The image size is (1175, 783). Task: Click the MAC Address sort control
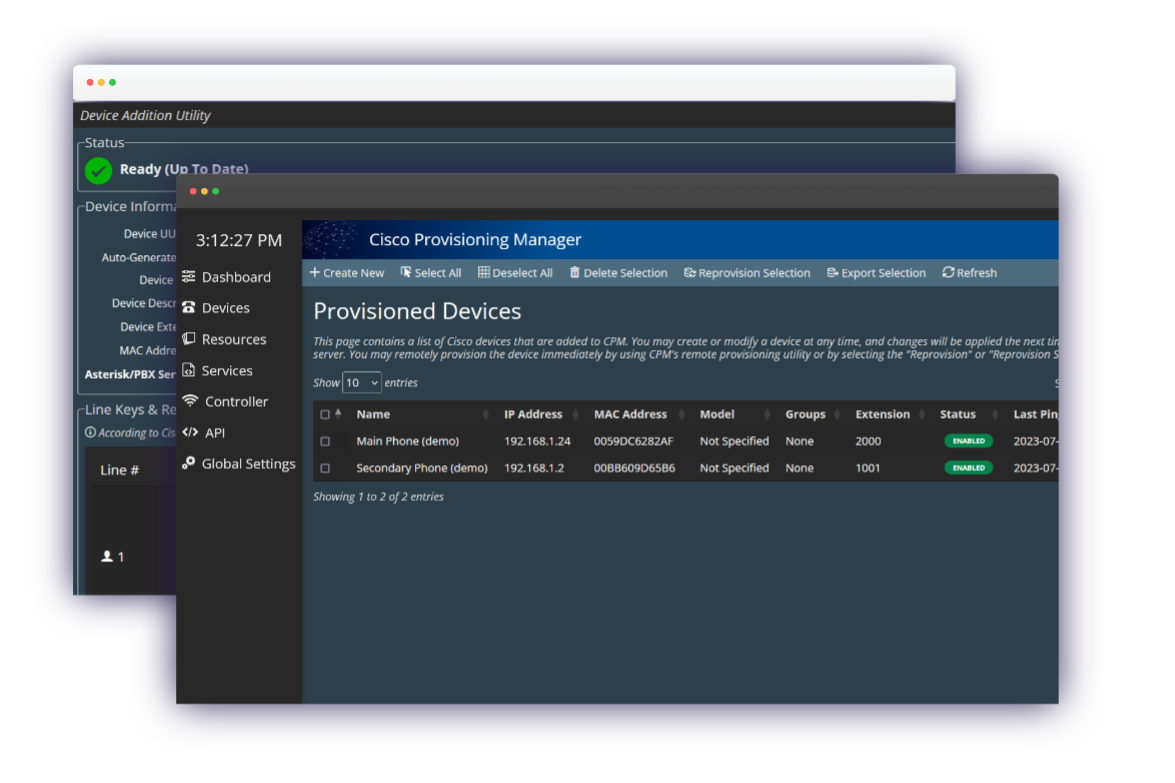[x=683, y=414]
